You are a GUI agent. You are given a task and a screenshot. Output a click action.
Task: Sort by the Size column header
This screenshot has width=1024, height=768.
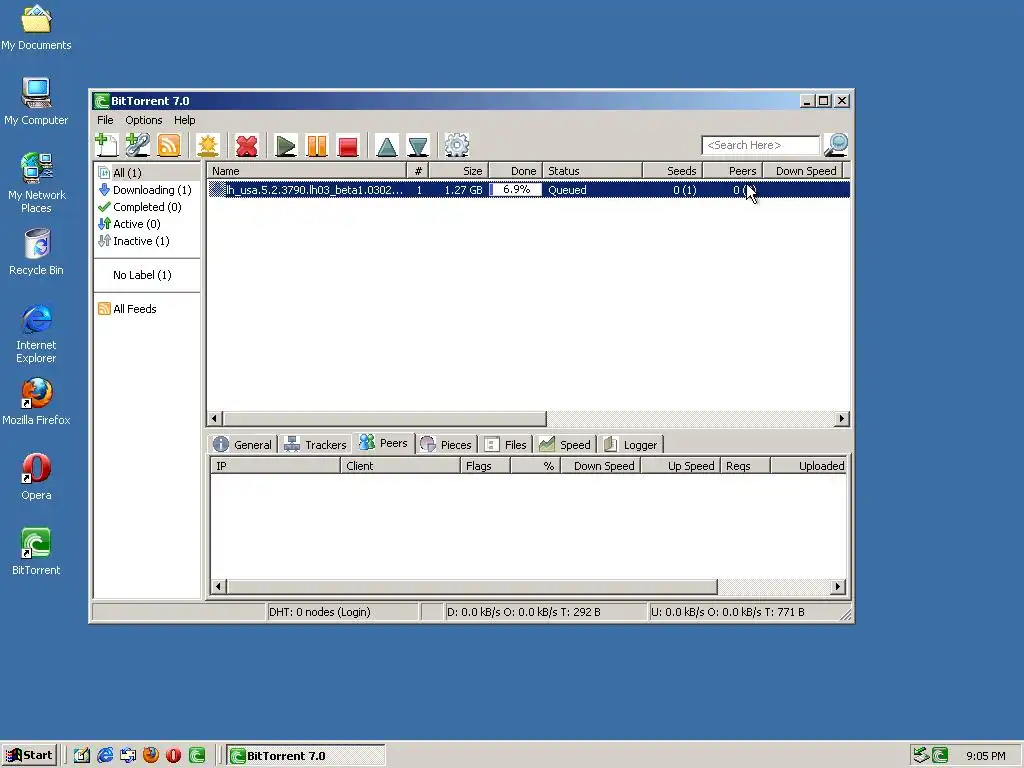point(458,171)
